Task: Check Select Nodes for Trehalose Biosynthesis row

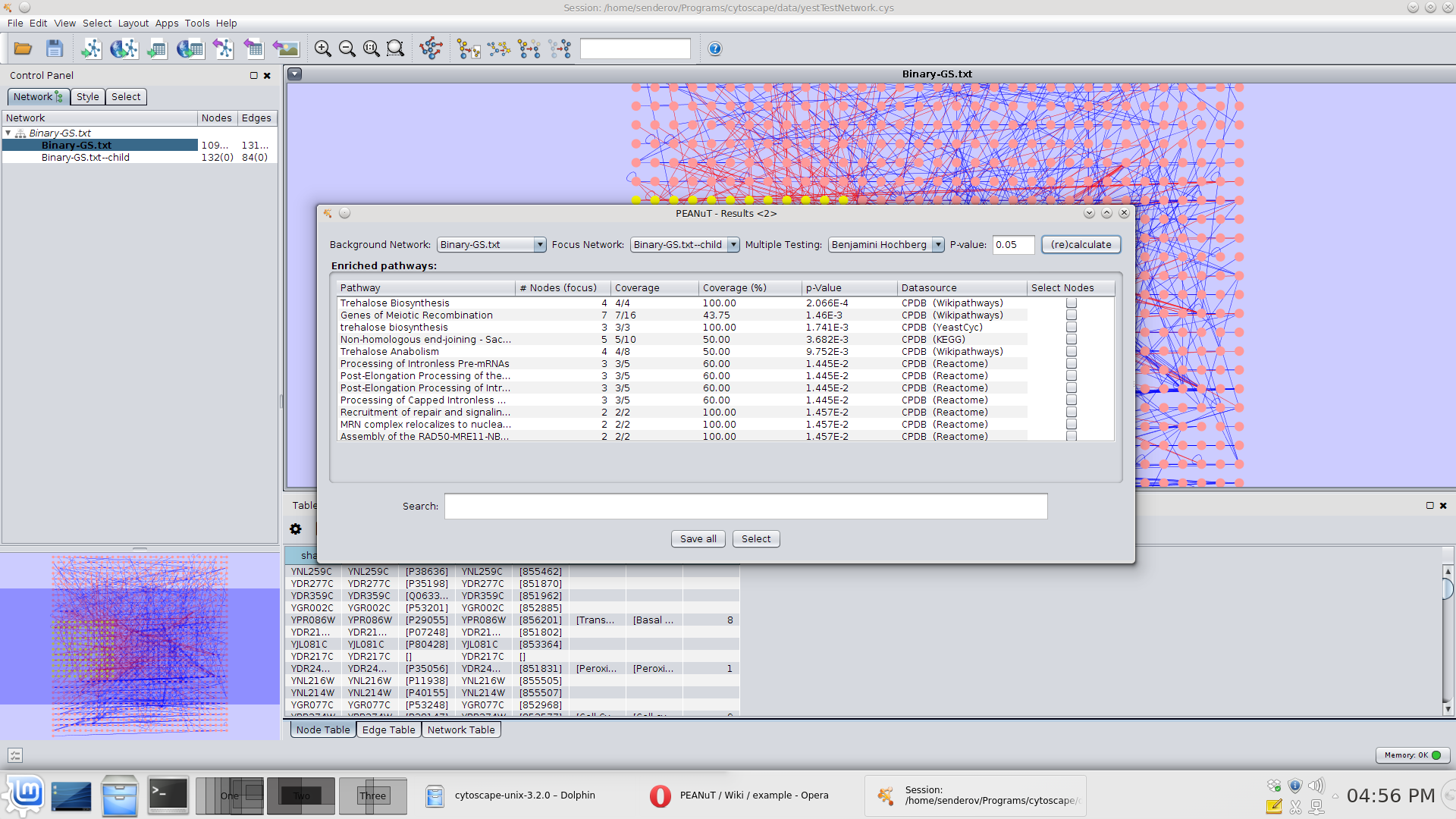Action: 1072,303
